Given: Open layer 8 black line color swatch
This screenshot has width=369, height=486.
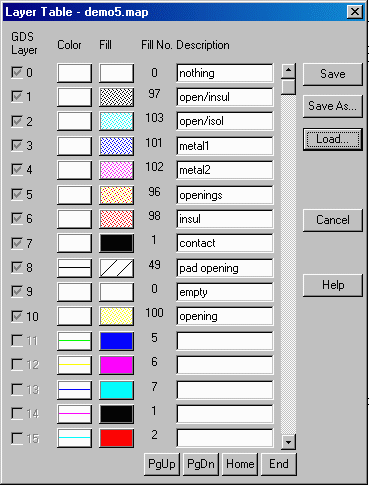Looking at the screenshot, I should [x=74, y=268].
